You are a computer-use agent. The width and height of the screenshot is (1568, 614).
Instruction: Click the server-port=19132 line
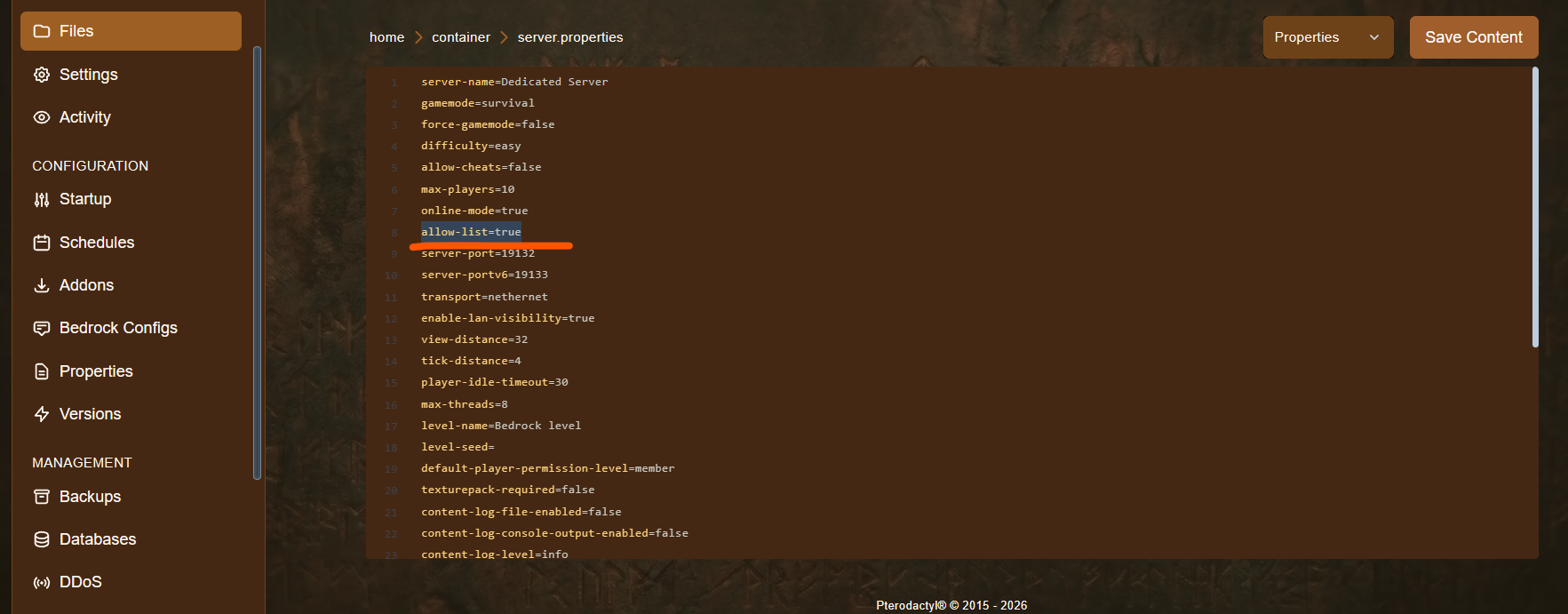(478, 253)
